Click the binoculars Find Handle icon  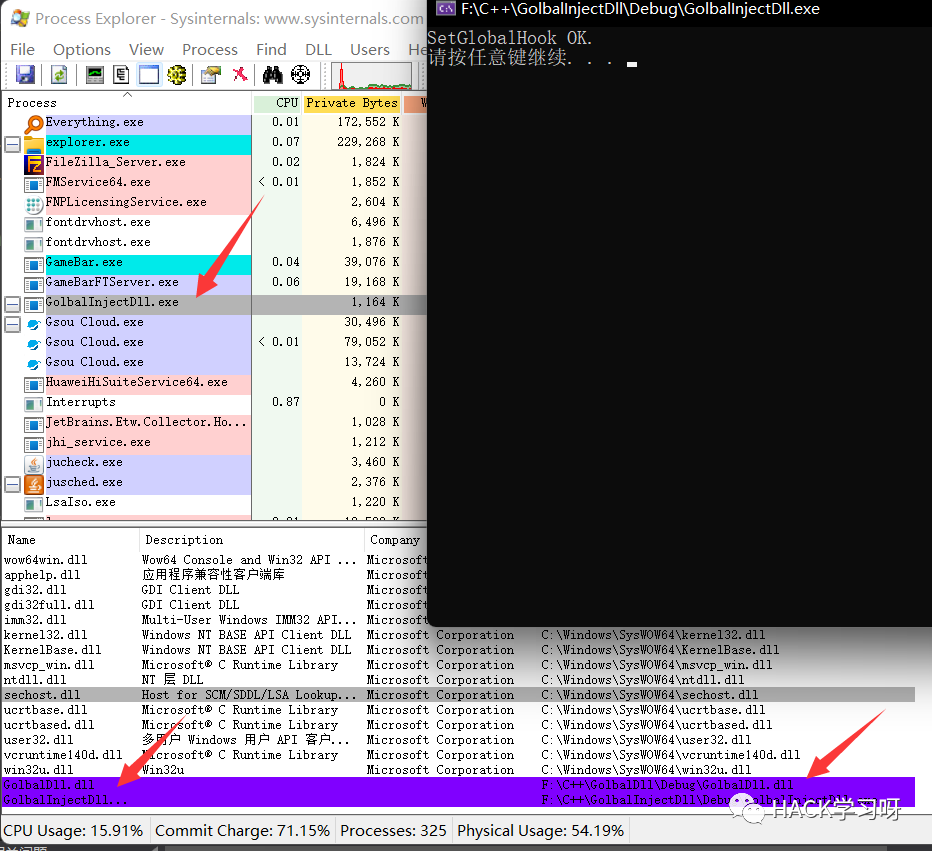[x=273, y=75]
